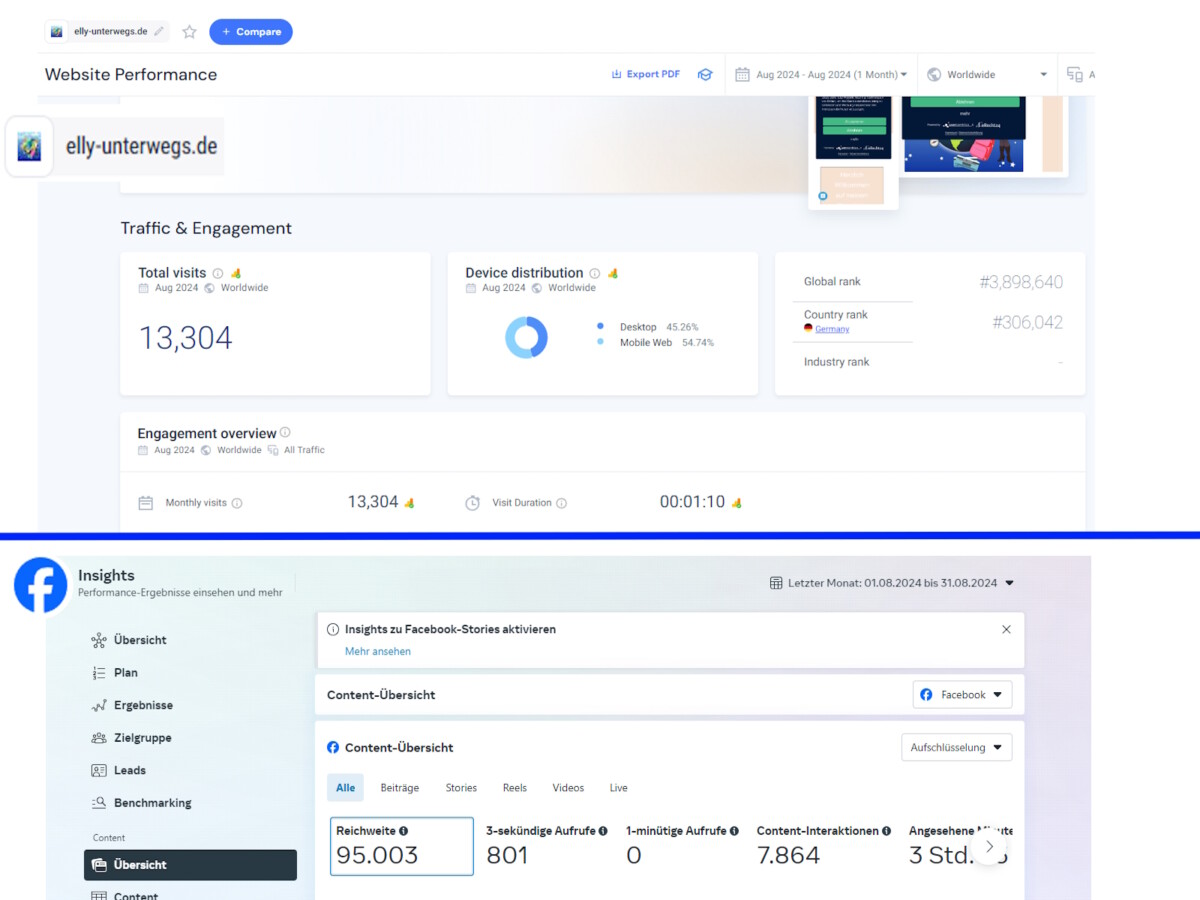Viewport: 1200px width, 900px height.
Task: Select the highlighted Content Übersicht item
Action: point(190,865)
